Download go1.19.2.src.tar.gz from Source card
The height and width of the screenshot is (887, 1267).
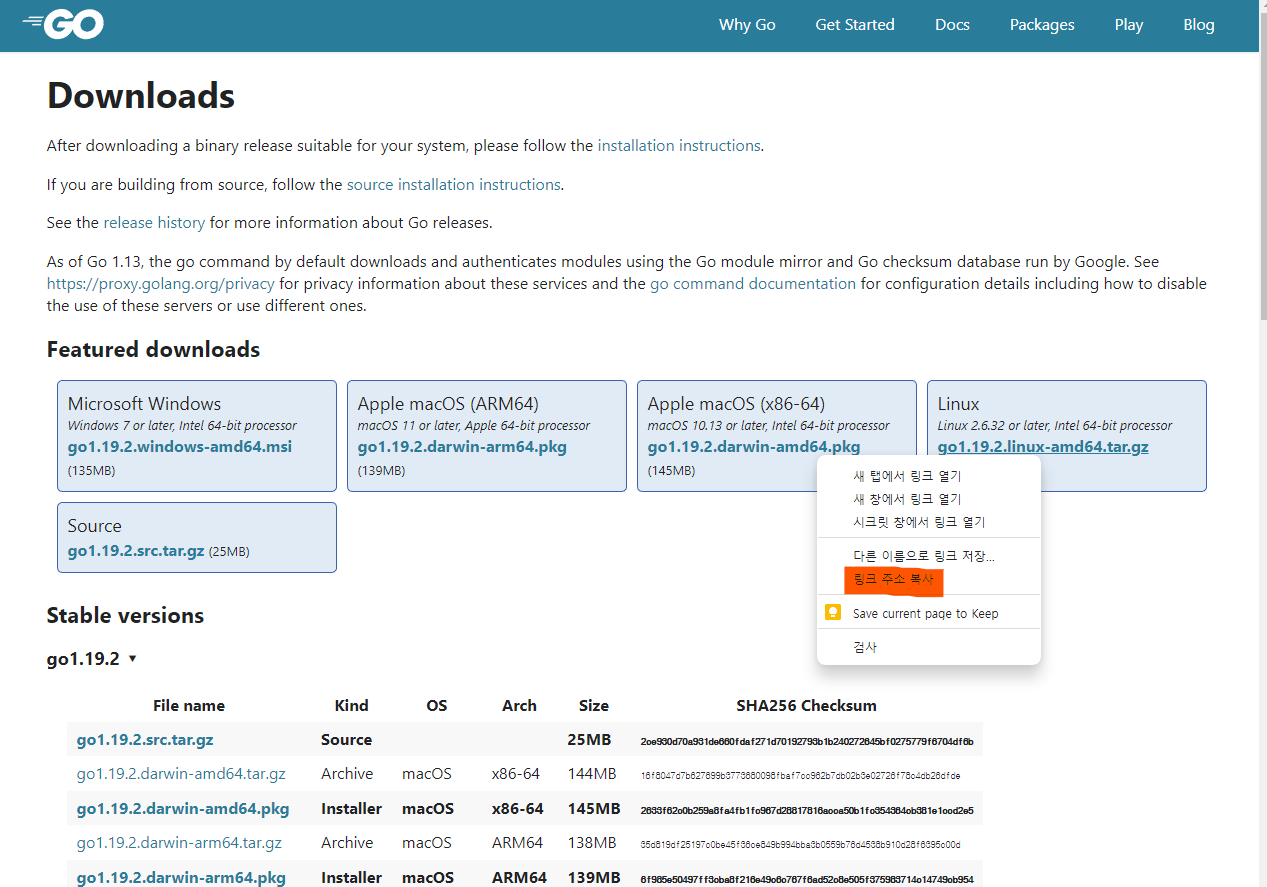[136, 551]
